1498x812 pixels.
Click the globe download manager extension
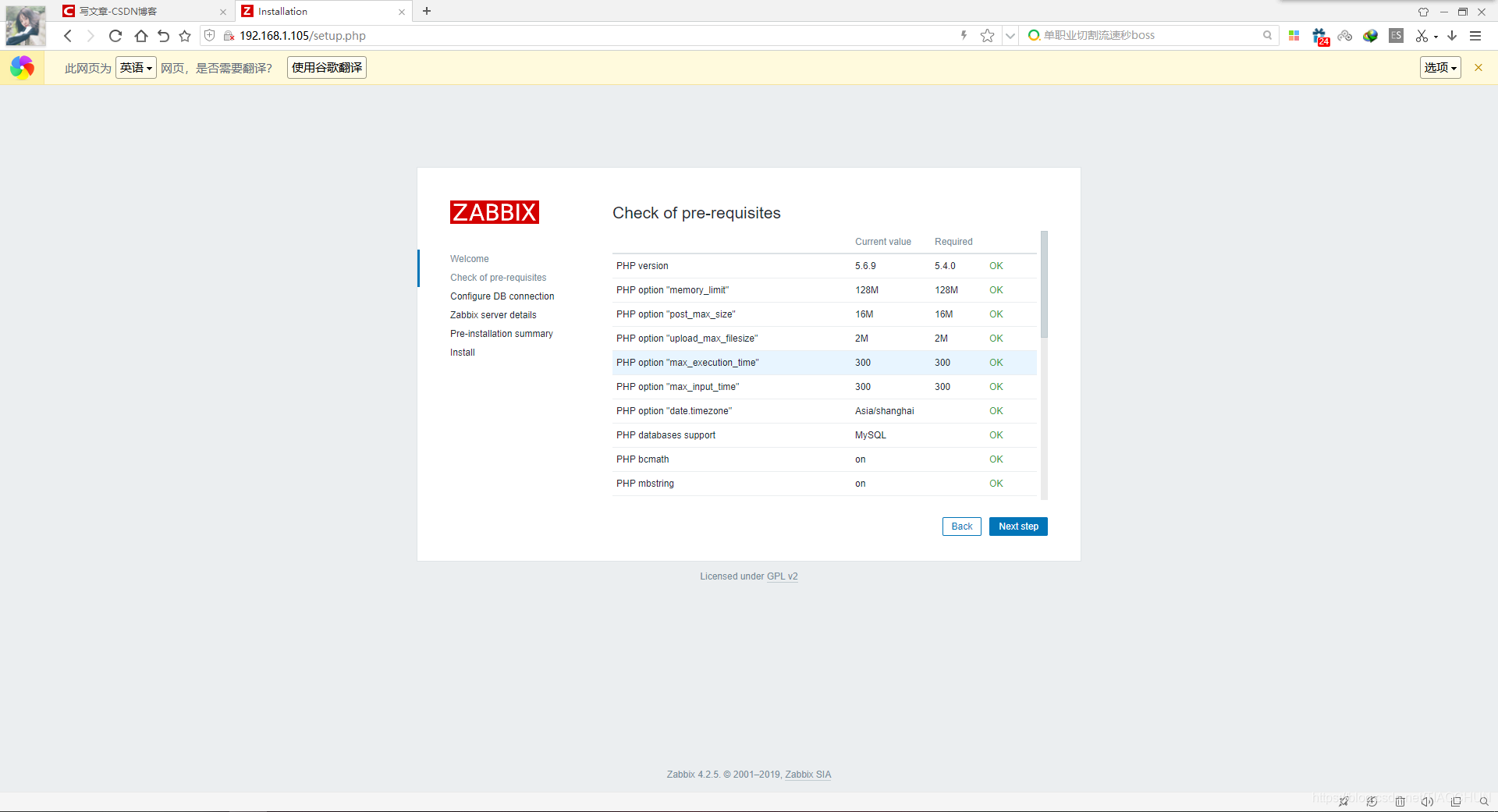point(1371,36)
